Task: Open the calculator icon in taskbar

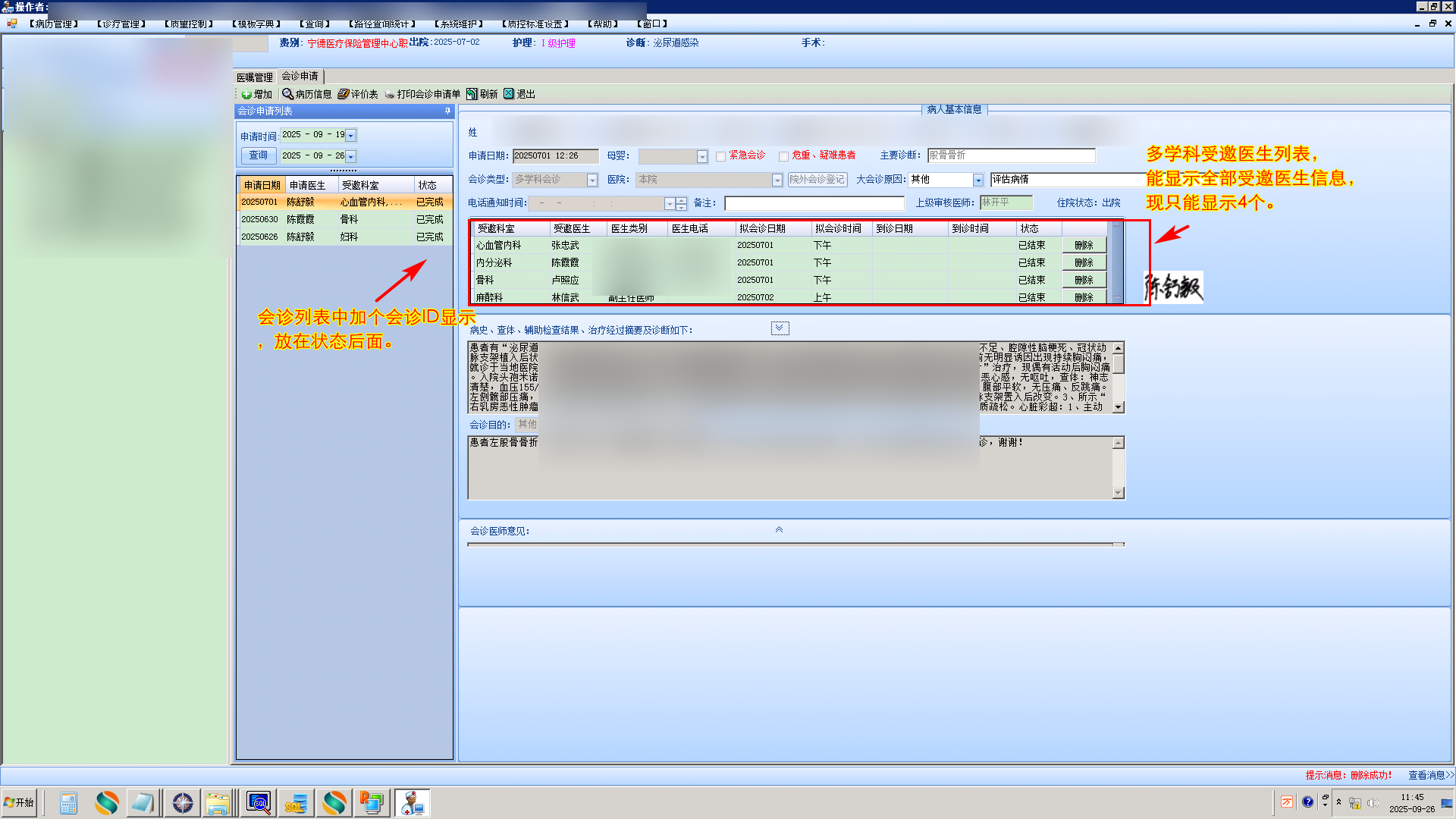Action: 68,802
